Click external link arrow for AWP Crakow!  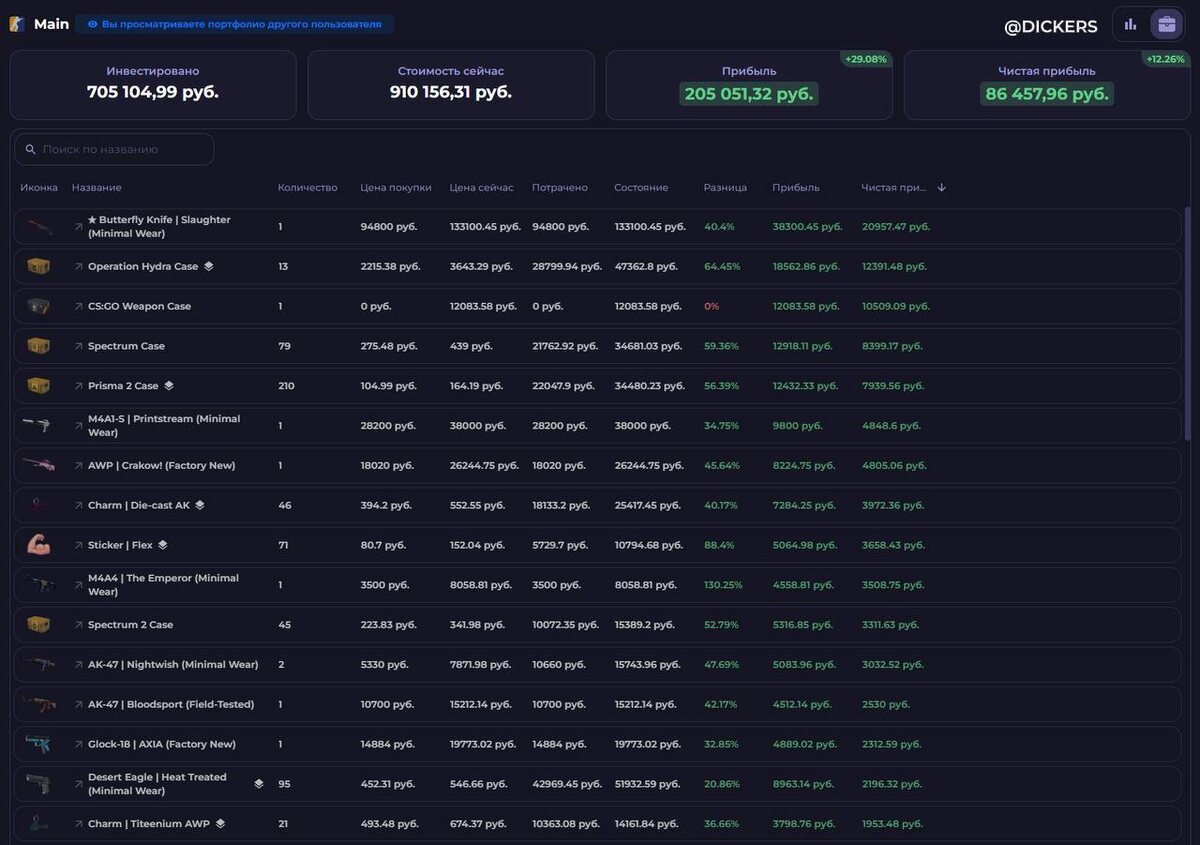pyautogui.click(x=79, y=466)
